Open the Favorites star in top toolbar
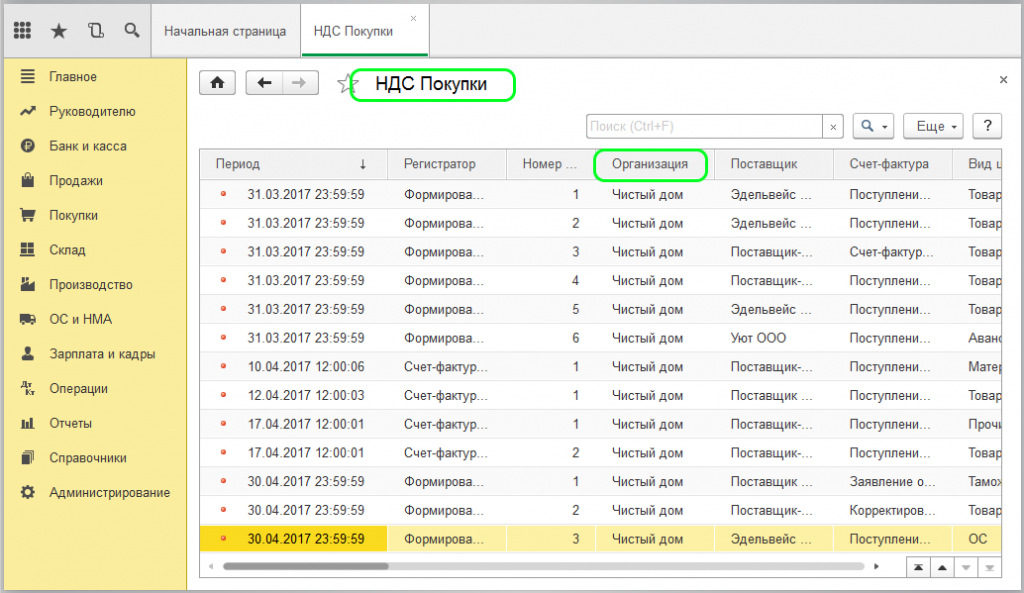 (59, 31)
